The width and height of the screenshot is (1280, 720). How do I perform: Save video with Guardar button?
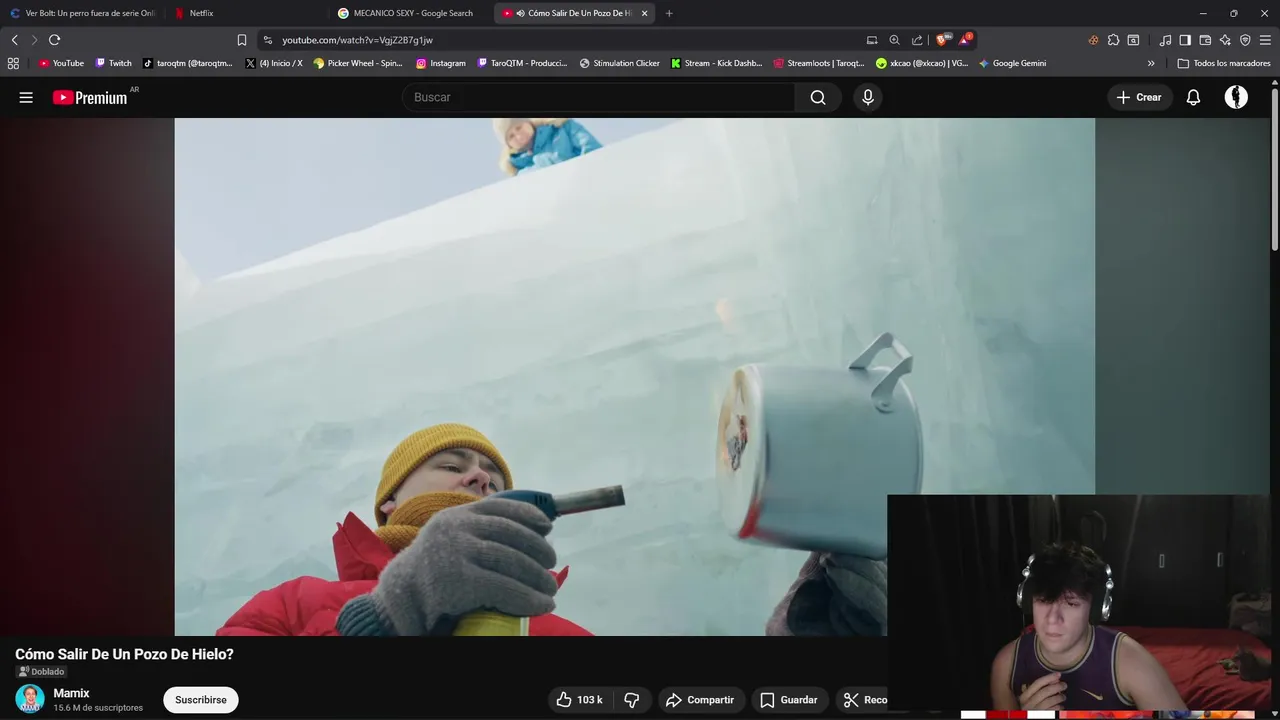[789, 700]
